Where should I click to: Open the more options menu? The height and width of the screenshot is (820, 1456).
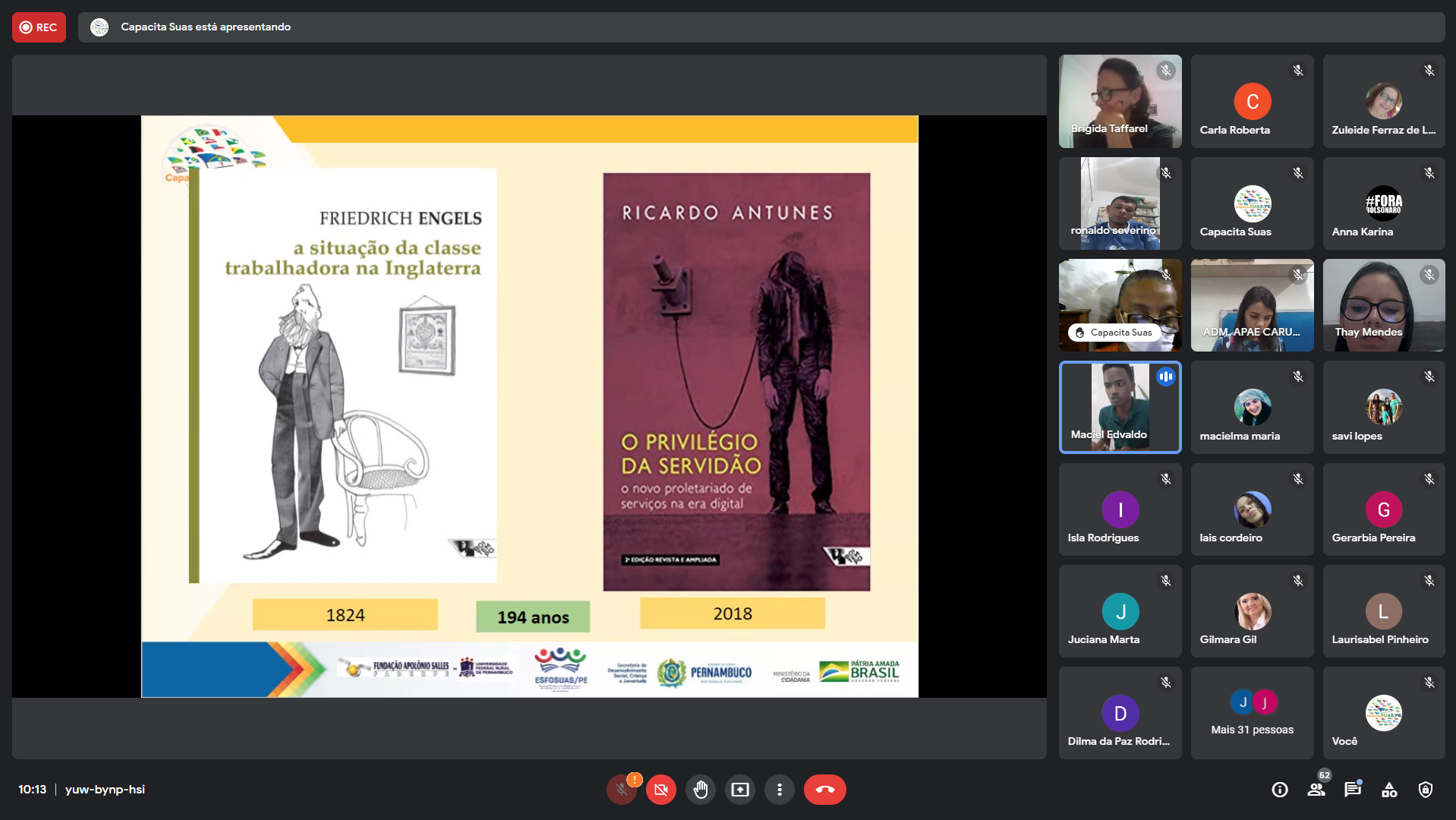click(x=780, y=790)
